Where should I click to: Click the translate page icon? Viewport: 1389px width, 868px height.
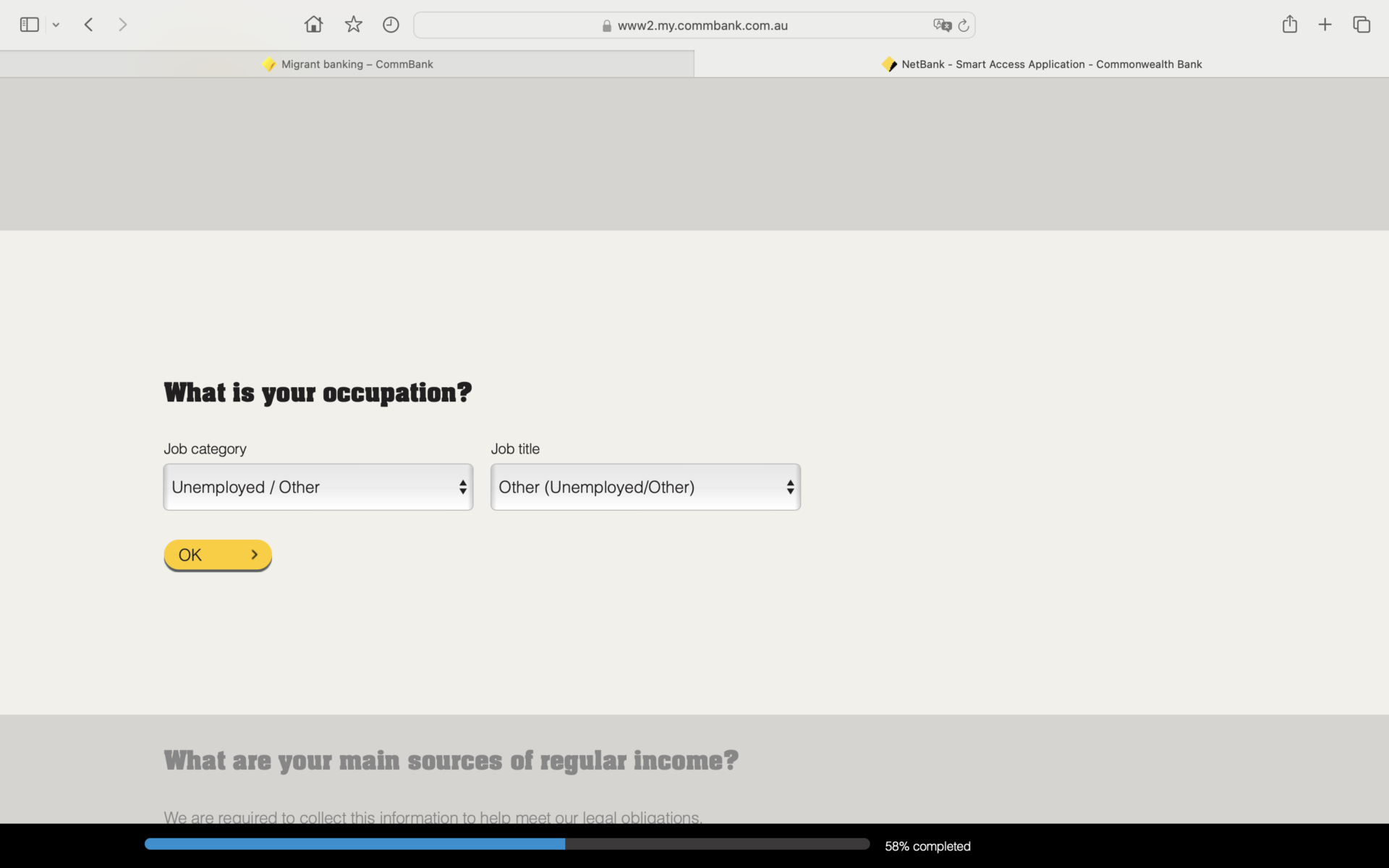[x=942, y=25]
